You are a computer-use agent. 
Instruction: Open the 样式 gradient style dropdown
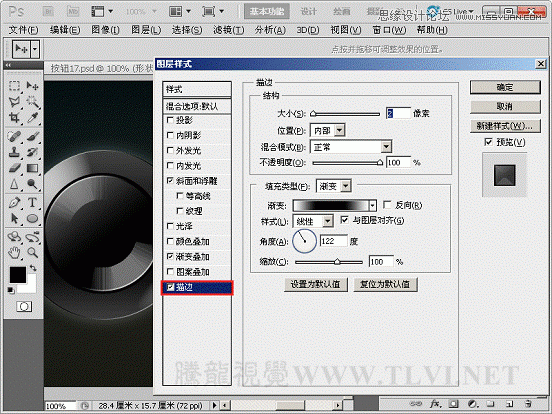pyautogui.click(x=328, y=221)
